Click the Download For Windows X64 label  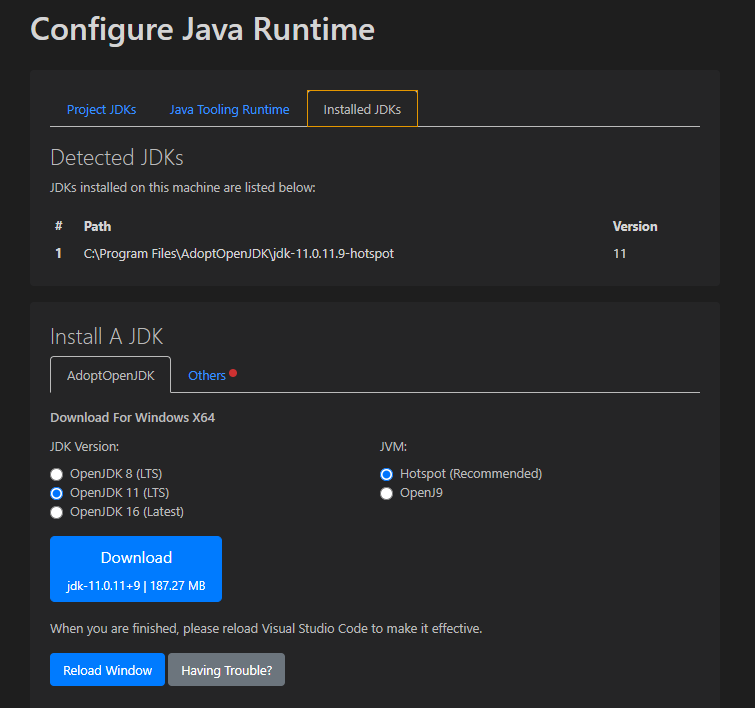[x=132, y=418]
